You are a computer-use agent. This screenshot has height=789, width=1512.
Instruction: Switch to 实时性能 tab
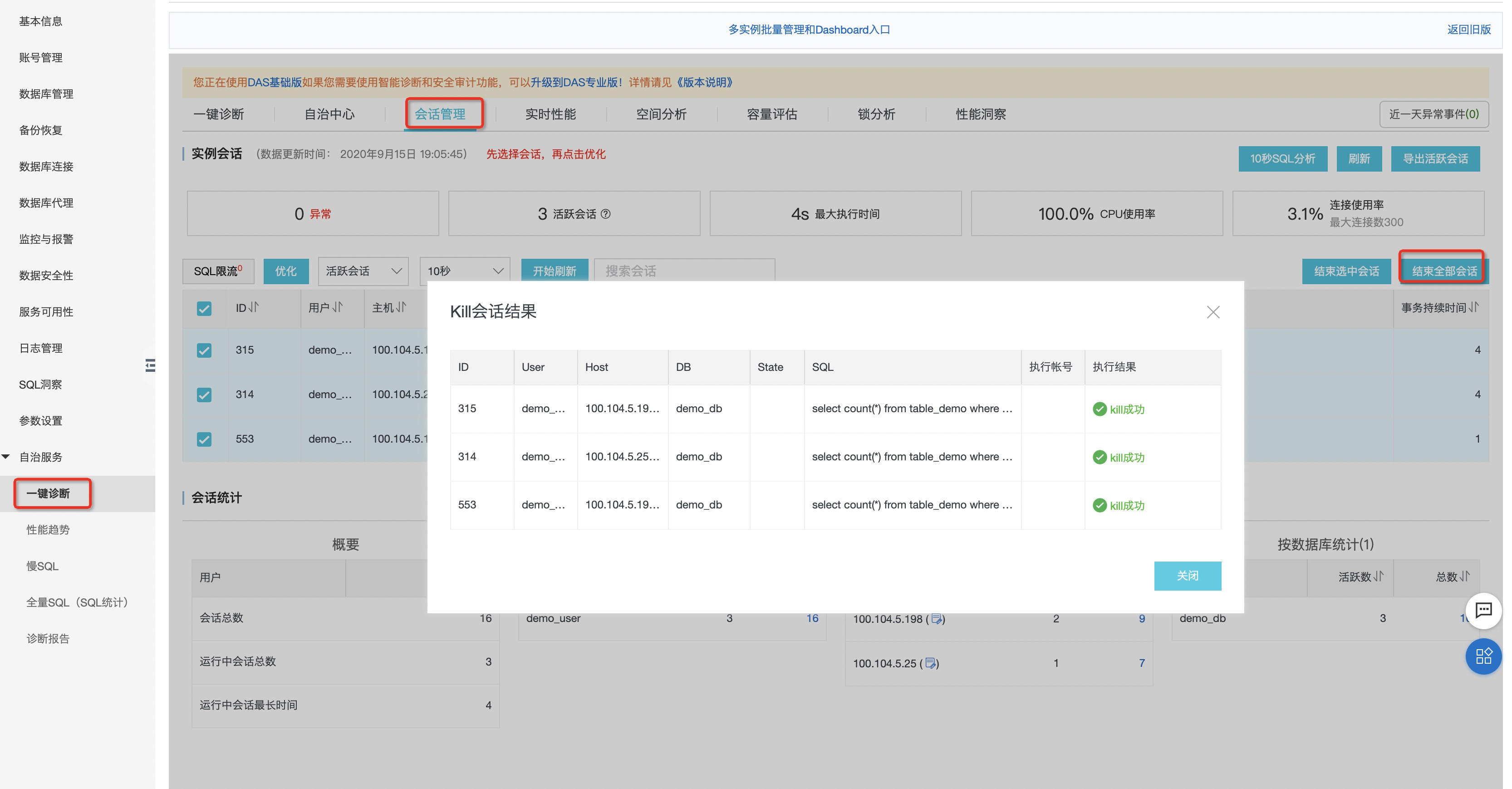click(550, 114)
